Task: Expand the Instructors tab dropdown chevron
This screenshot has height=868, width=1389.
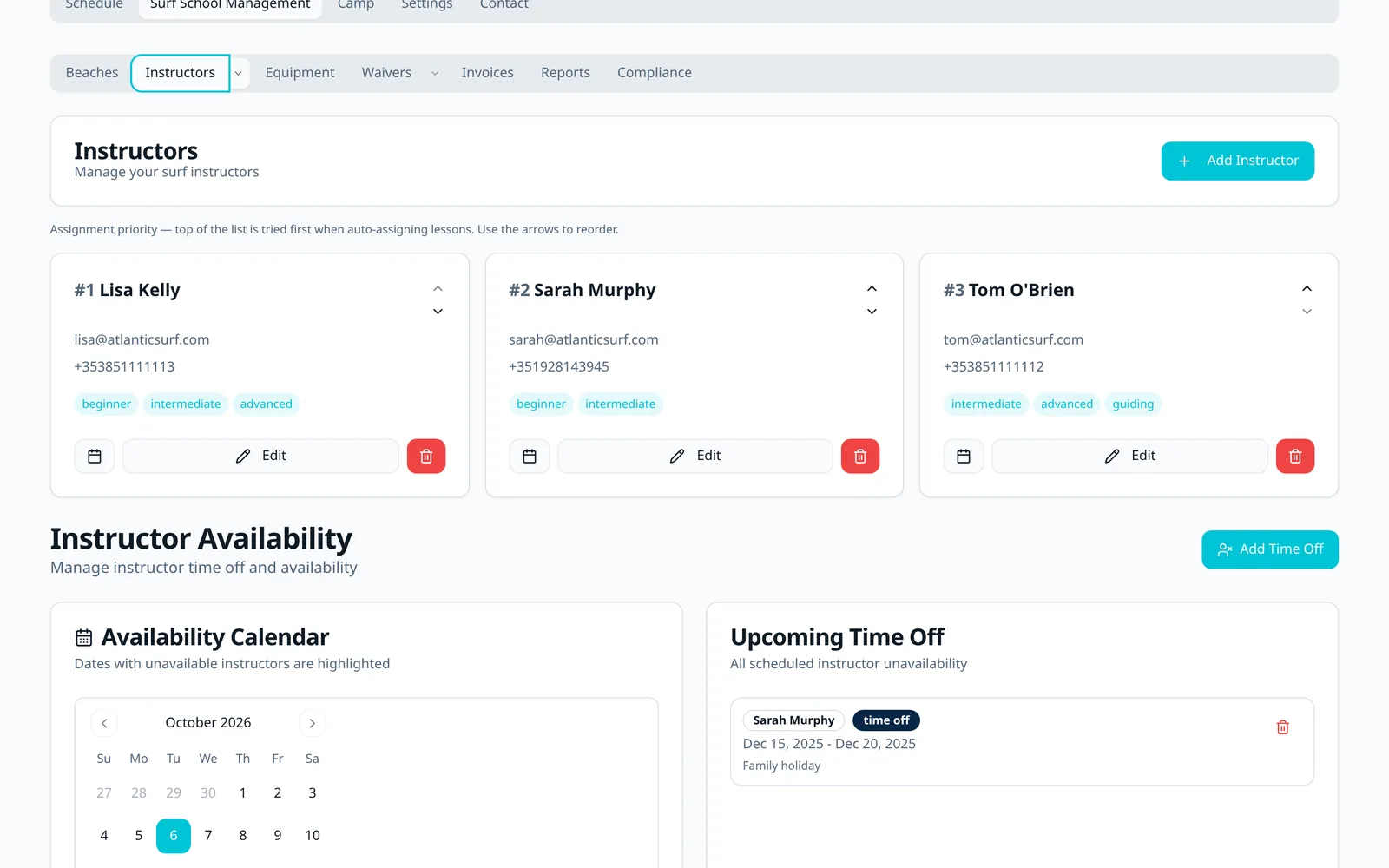Action: (239, 73)
